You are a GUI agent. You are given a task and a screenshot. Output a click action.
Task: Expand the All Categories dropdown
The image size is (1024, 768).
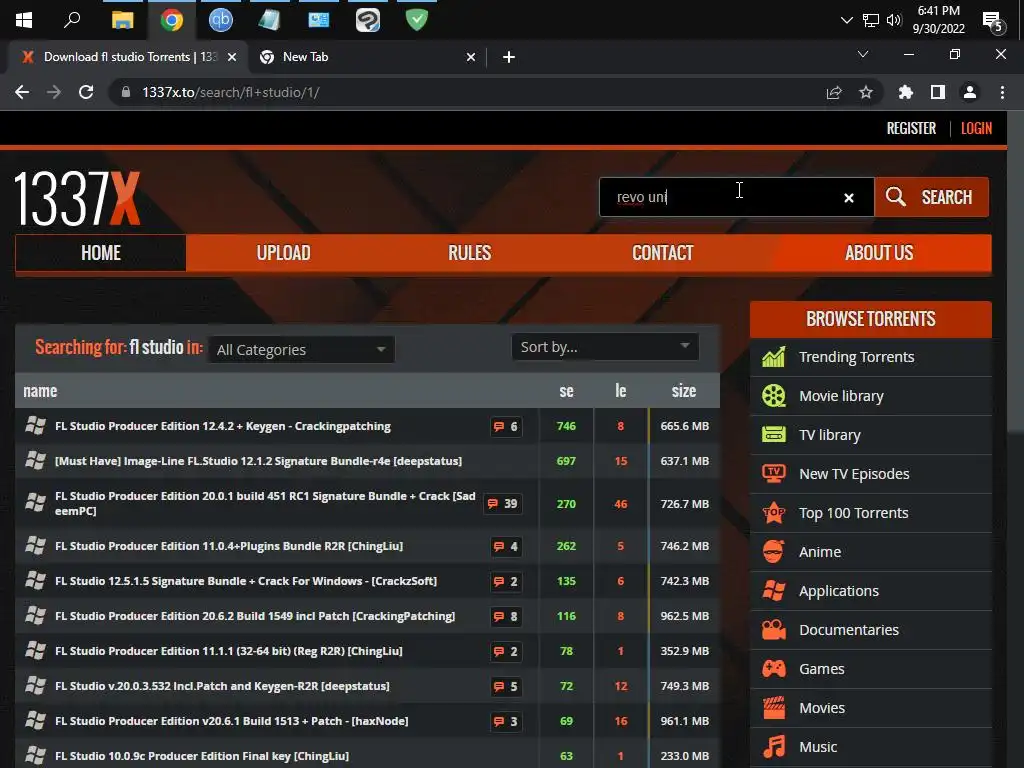[301, 349]
